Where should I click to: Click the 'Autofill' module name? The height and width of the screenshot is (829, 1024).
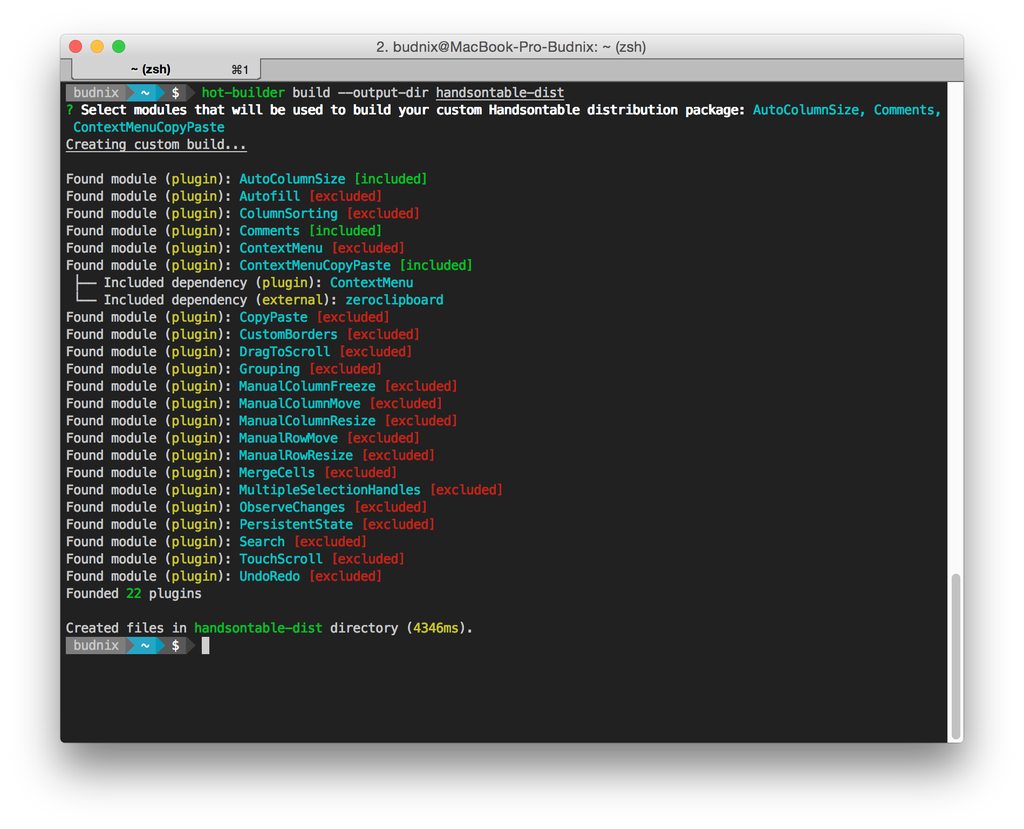269,196
